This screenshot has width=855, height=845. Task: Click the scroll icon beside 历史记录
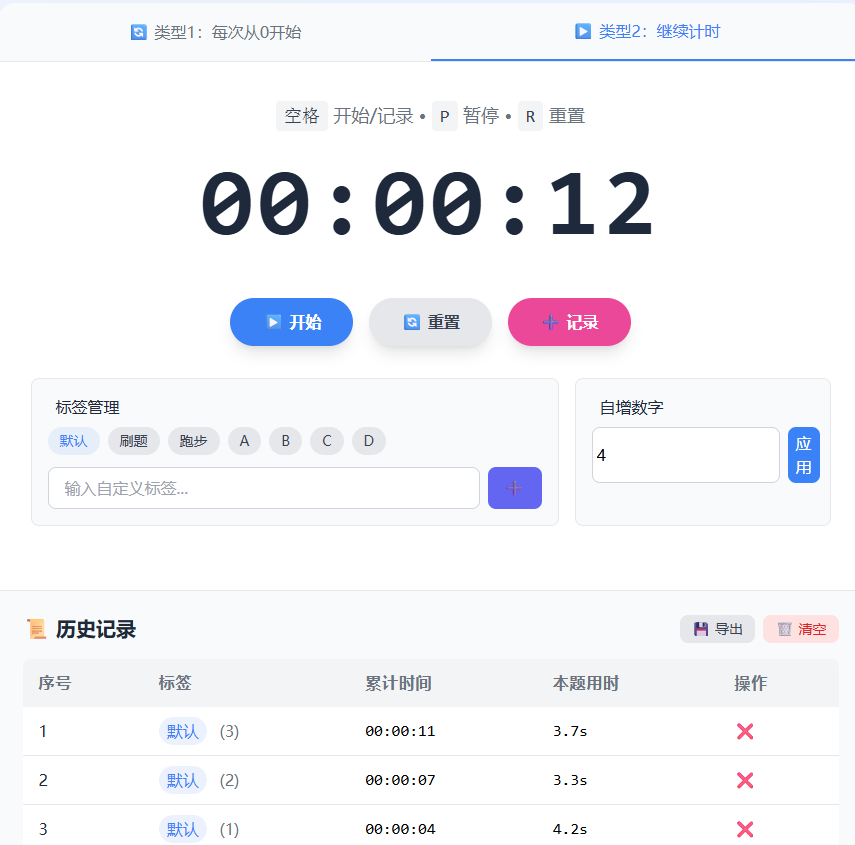point(37,629)
